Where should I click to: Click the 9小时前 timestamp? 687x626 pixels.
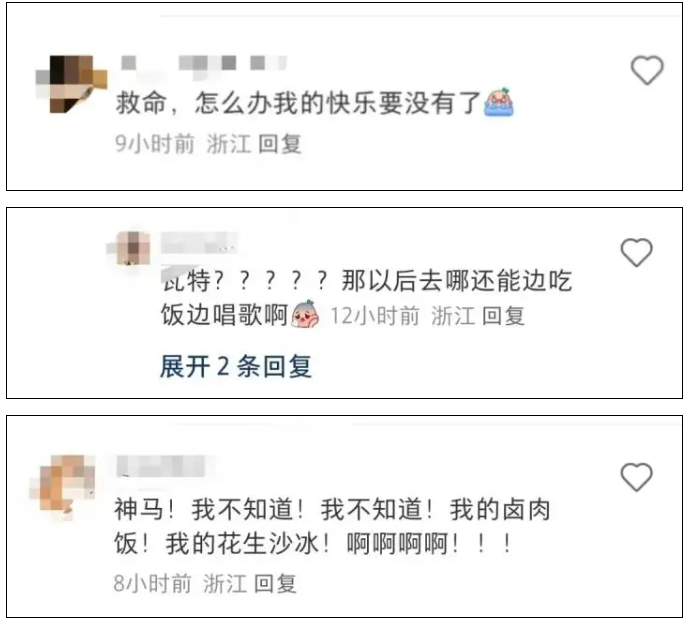click(x=155, y=144)
